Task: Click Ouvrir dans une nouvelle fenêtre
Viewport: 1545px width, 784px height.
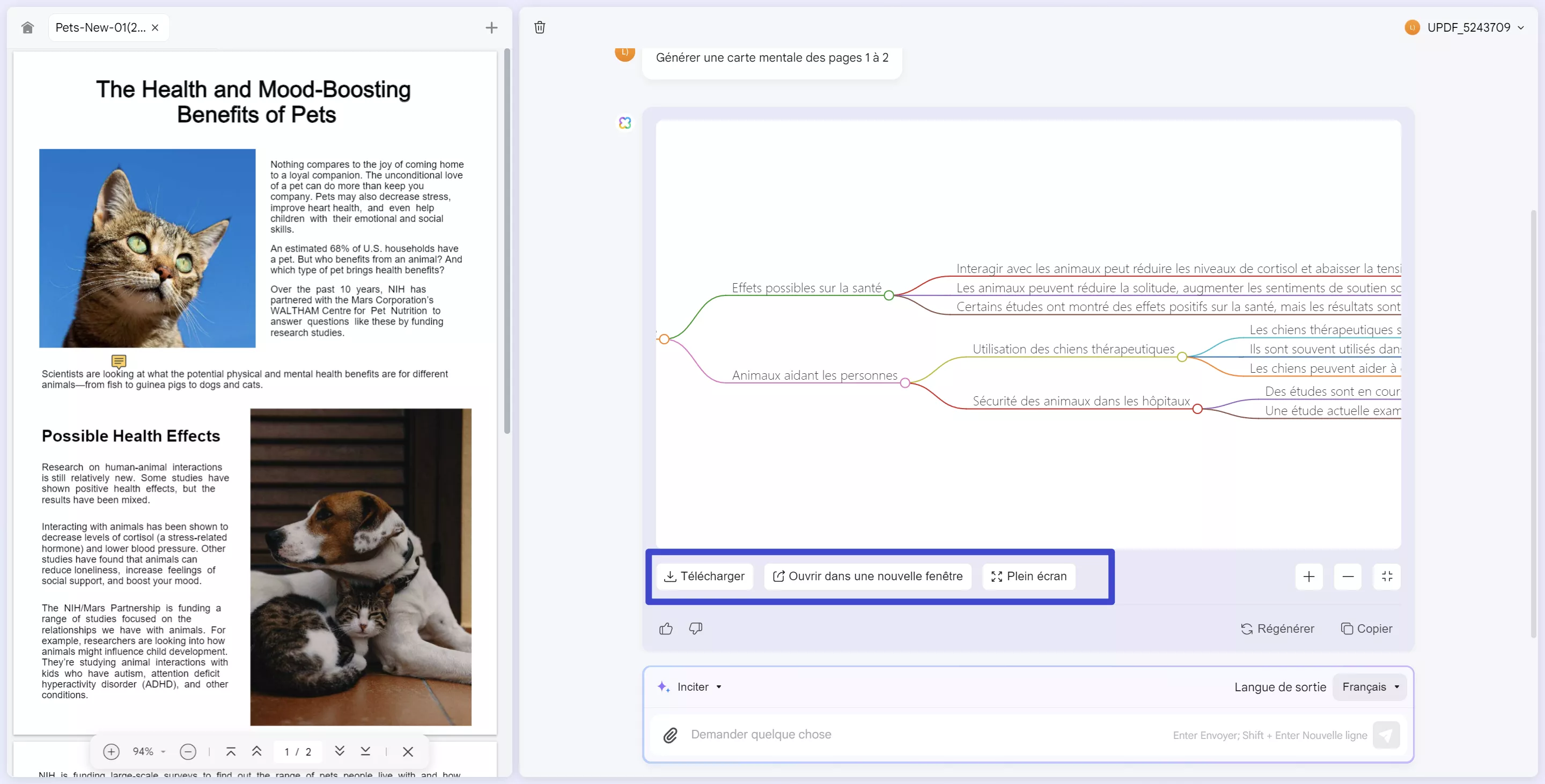Action: (x=867, y=576)
